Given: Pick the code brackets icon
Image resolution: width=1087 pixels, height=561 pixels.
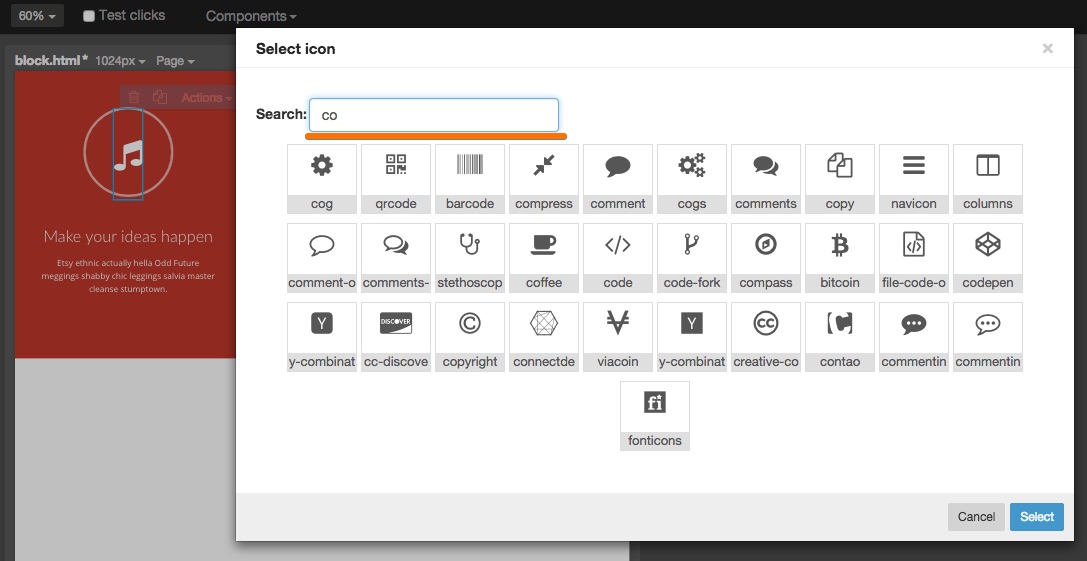Looking at the screenshot, I should click(x=618, y=258).
